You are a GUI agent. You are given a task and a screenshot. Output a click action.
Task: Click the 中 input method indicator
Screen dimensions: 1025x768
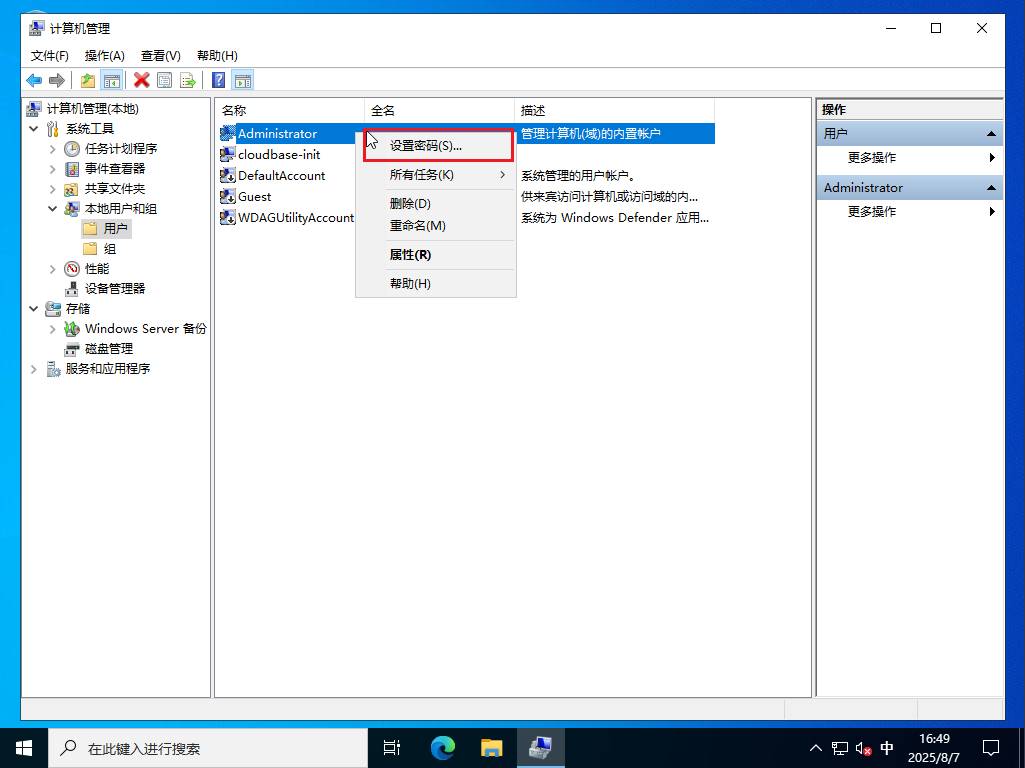(887, 748)
